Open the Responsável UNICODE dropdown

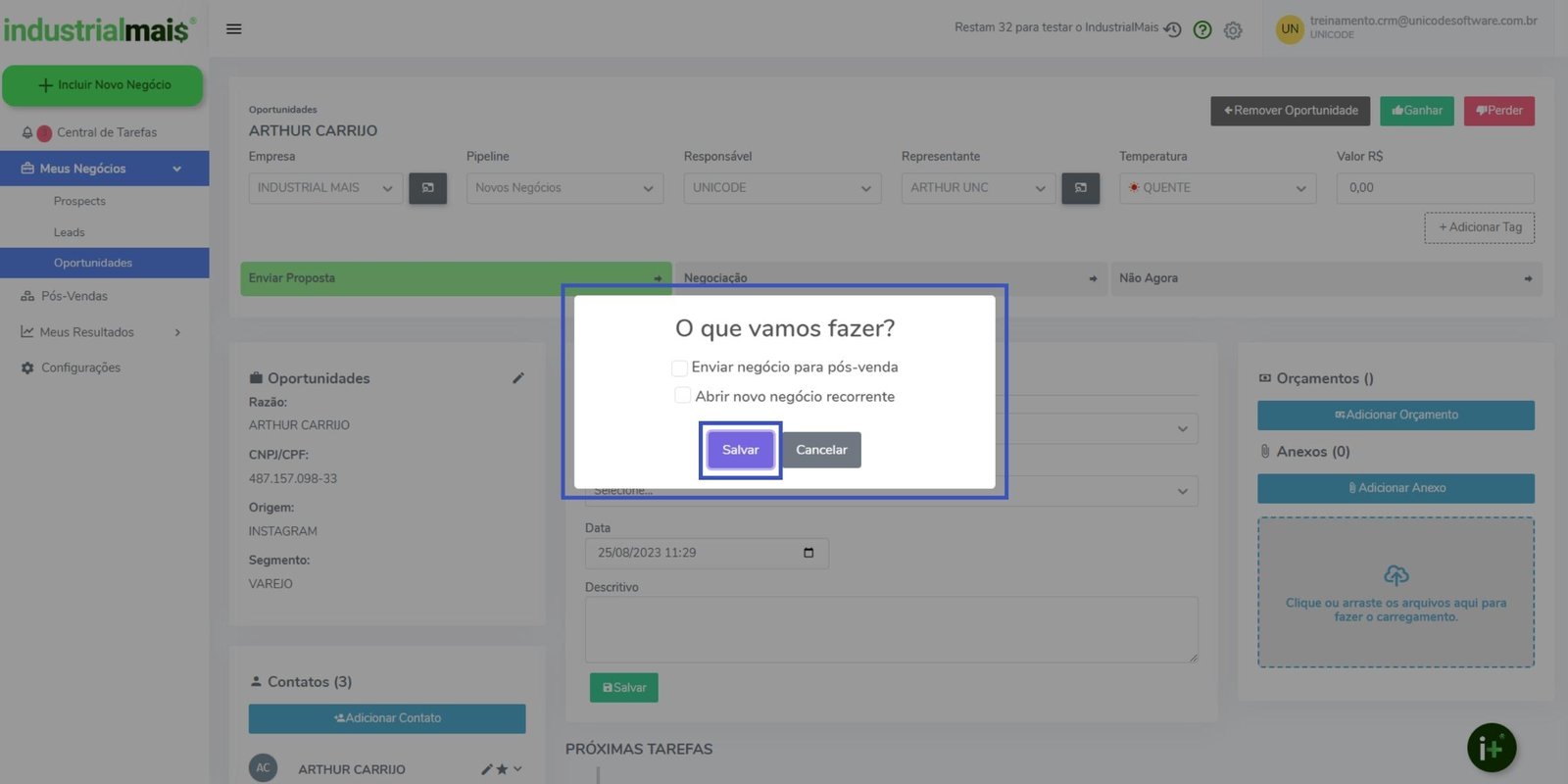tap(782, 188)
